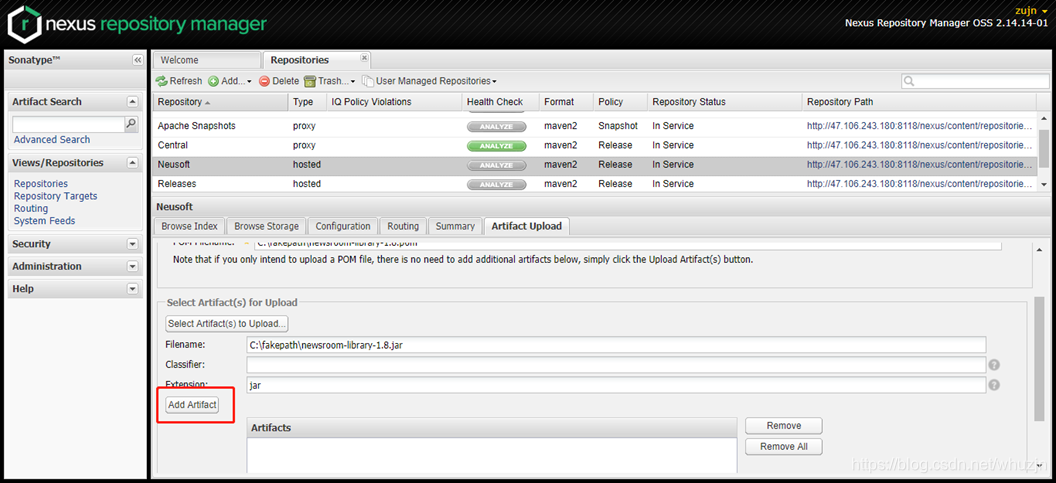Click the Add Artifact button
The image size is (1056, 483).
pyautogui.click(x=193, y=405)
